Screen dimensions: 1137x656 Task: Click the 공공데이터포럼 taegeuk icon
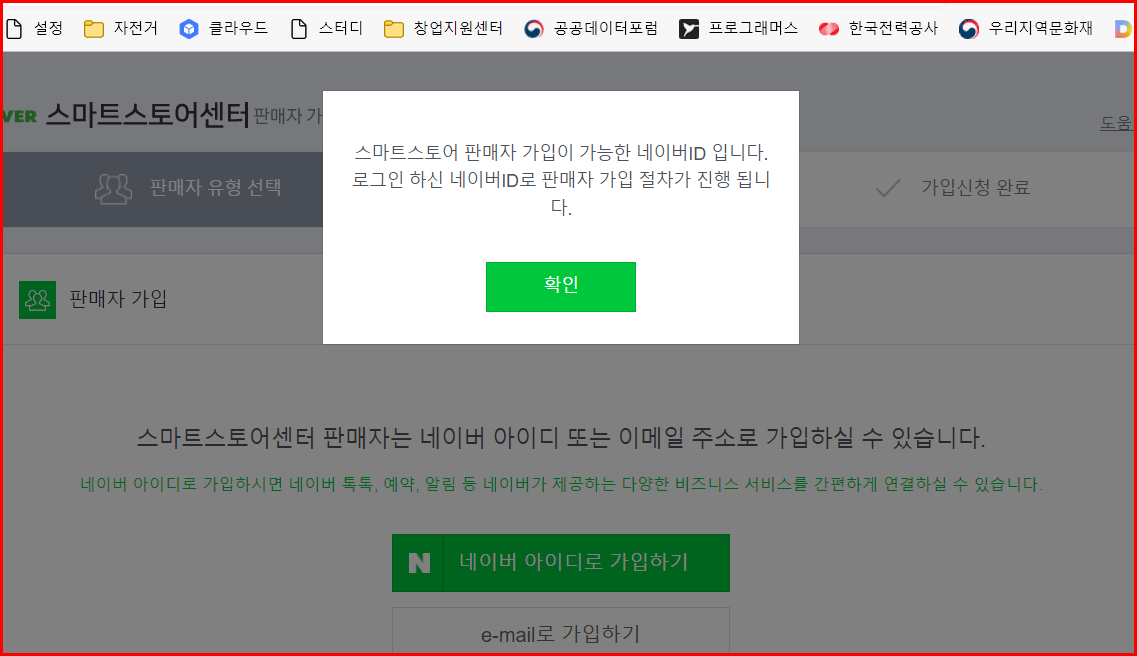[x=534, y=29]
